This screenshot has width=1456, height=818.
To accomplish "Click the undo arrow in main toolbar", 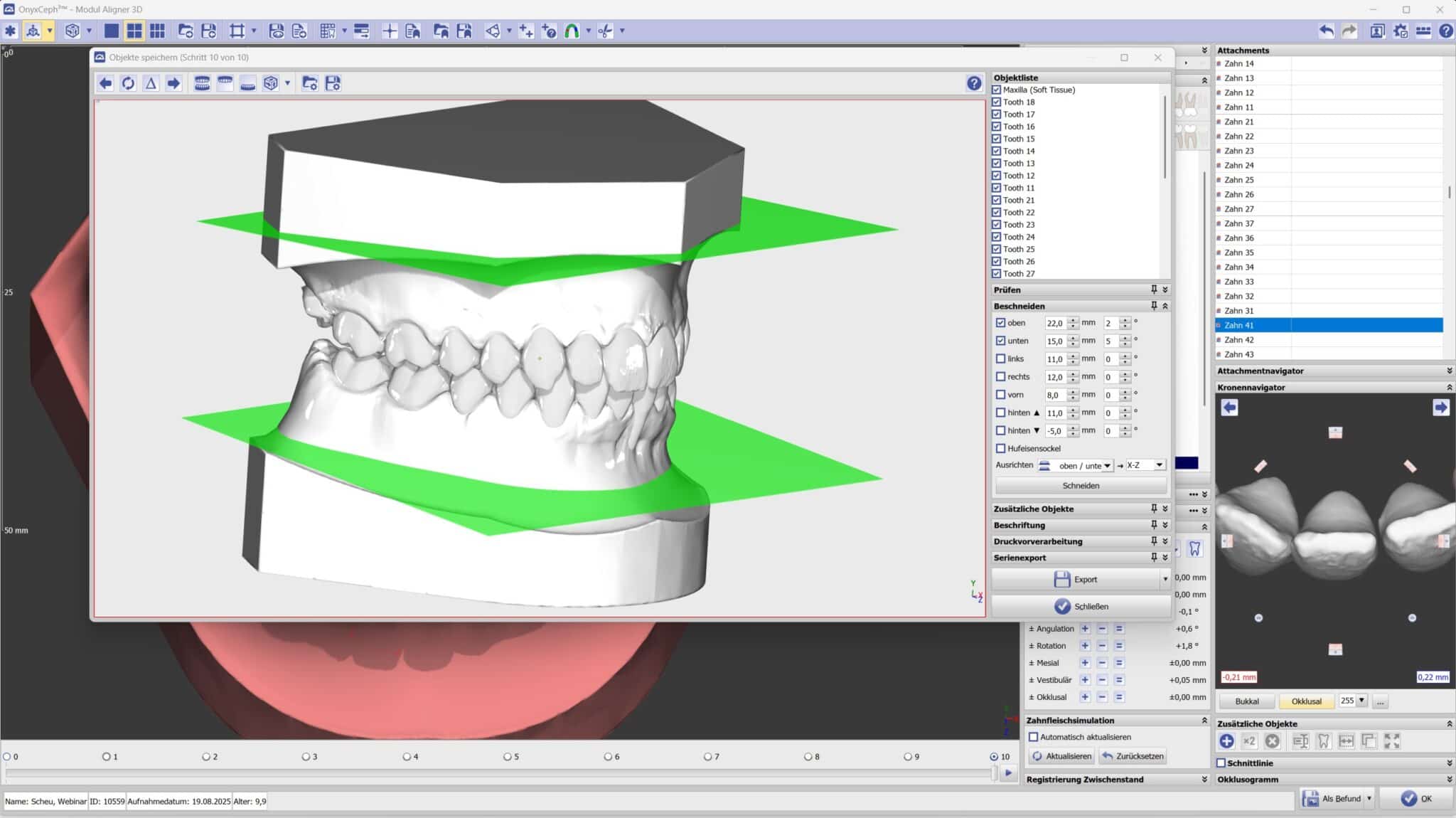I will tap(1326, 31).
